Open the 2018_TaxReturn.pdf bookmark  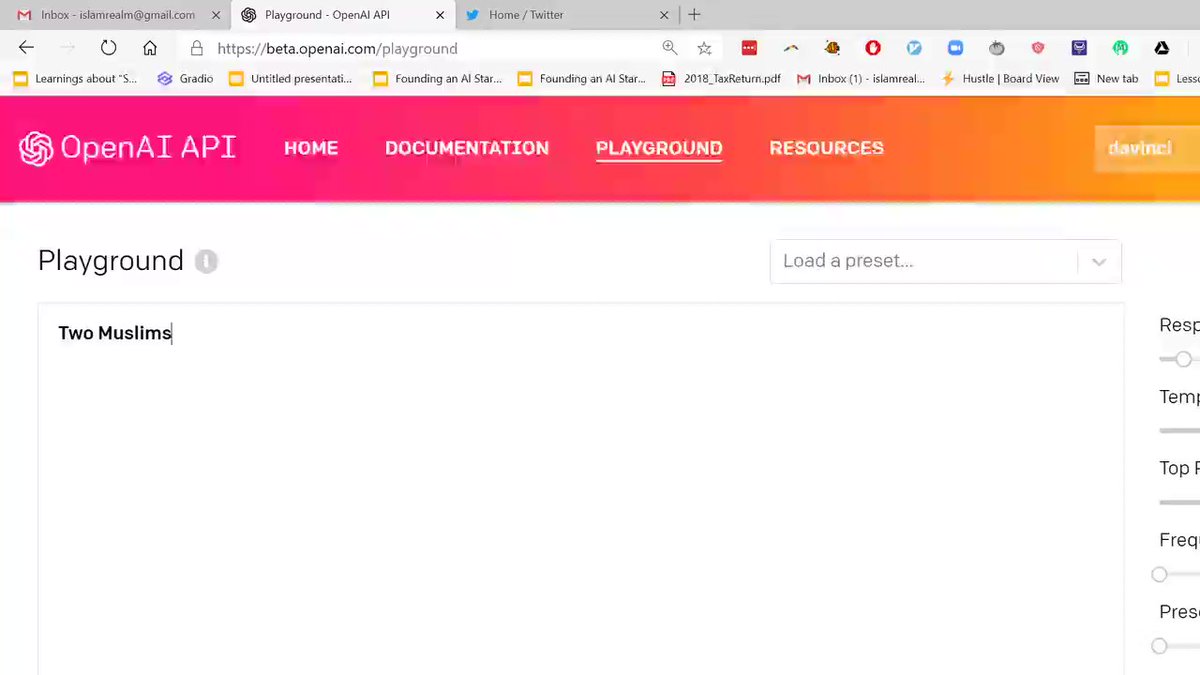pos(721,79)
